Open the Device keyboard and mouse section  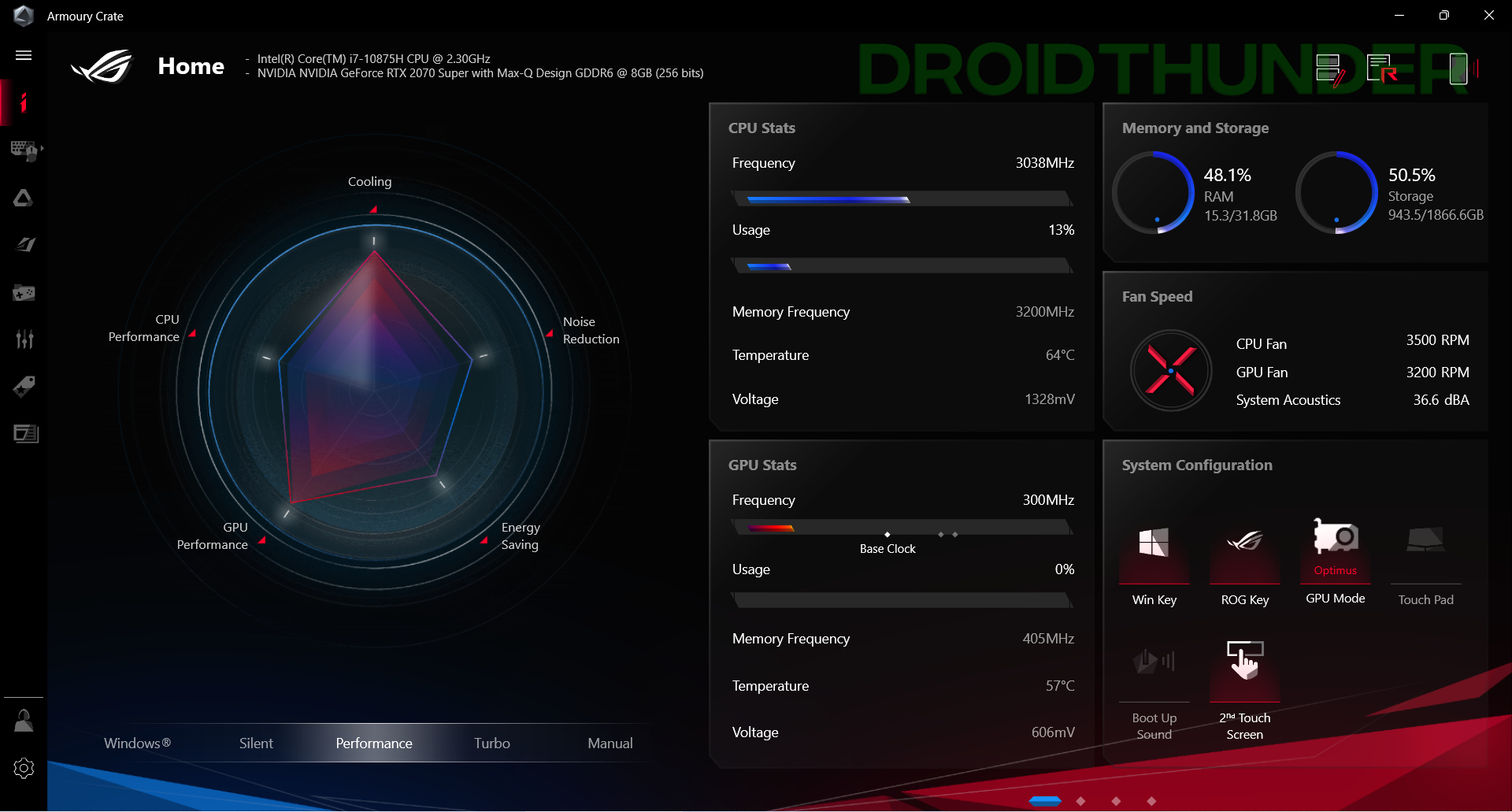(24, 150)
